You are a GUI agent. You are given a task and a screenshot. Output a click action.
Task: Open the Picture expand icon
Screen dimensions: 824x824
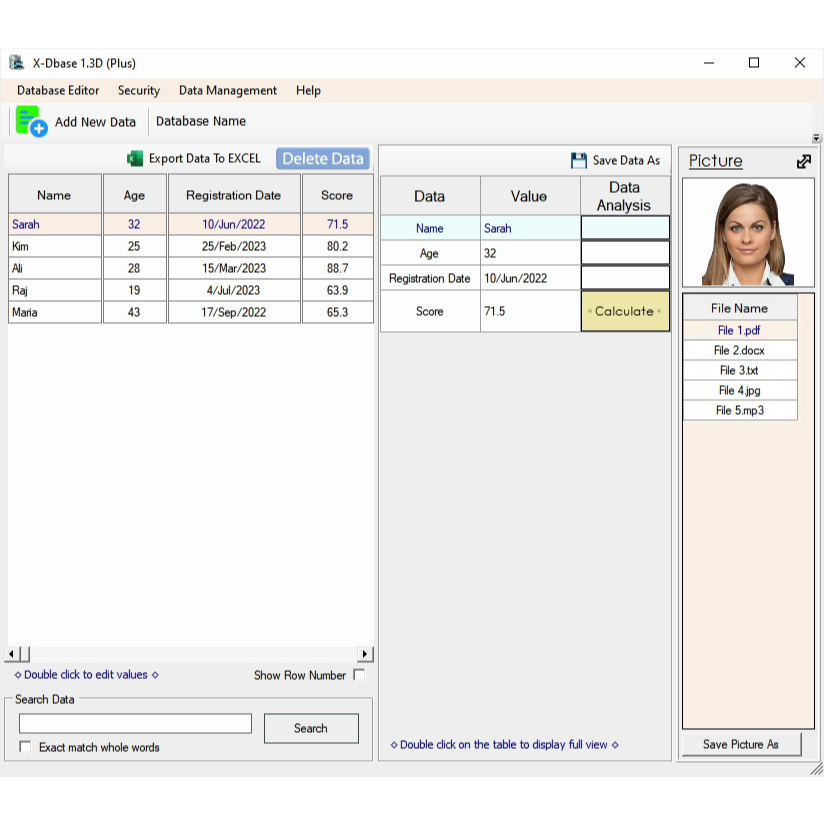point(804,161)
